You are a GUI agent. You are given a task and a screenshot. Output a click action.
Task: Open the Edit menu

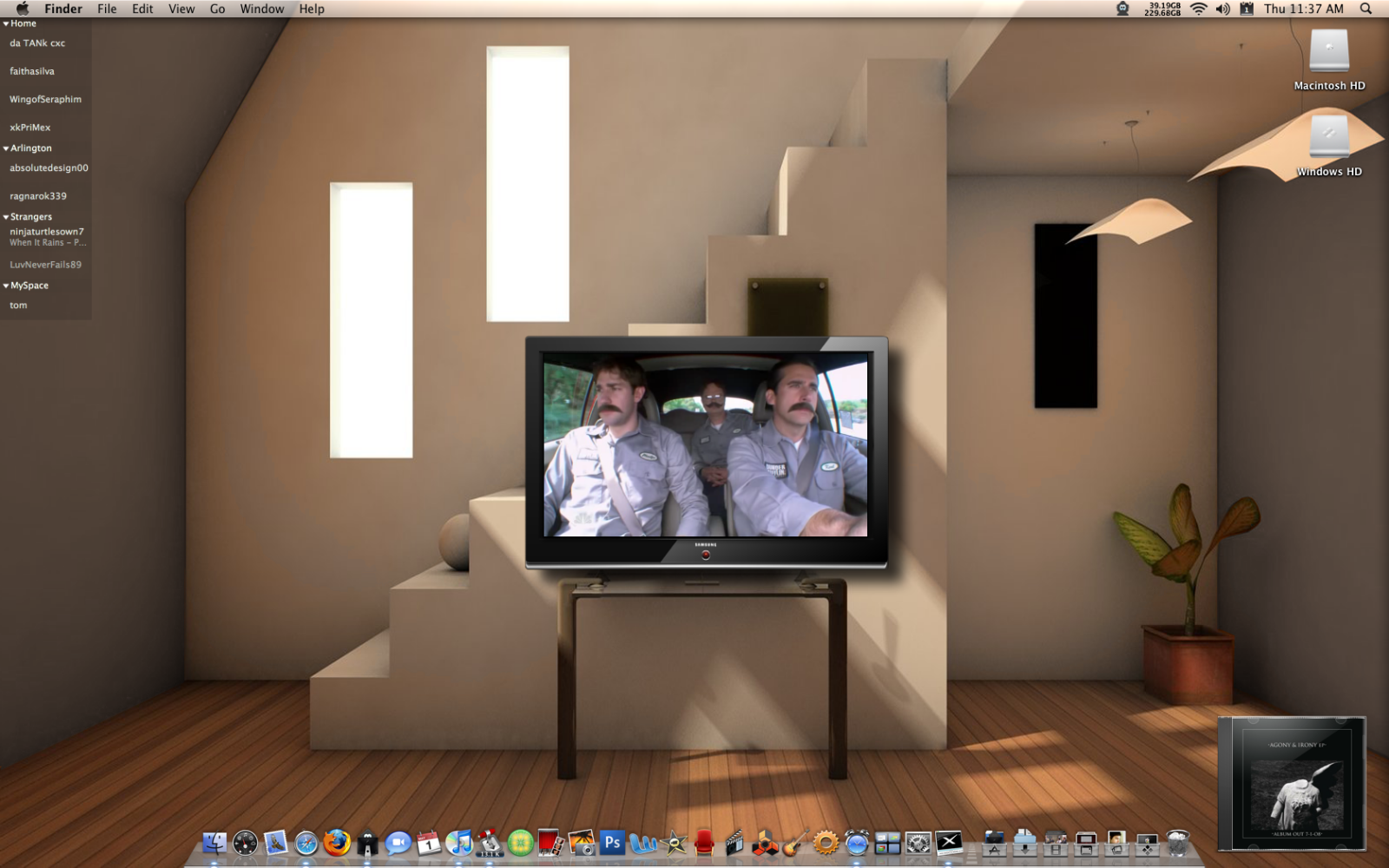(x=142, y=9)
